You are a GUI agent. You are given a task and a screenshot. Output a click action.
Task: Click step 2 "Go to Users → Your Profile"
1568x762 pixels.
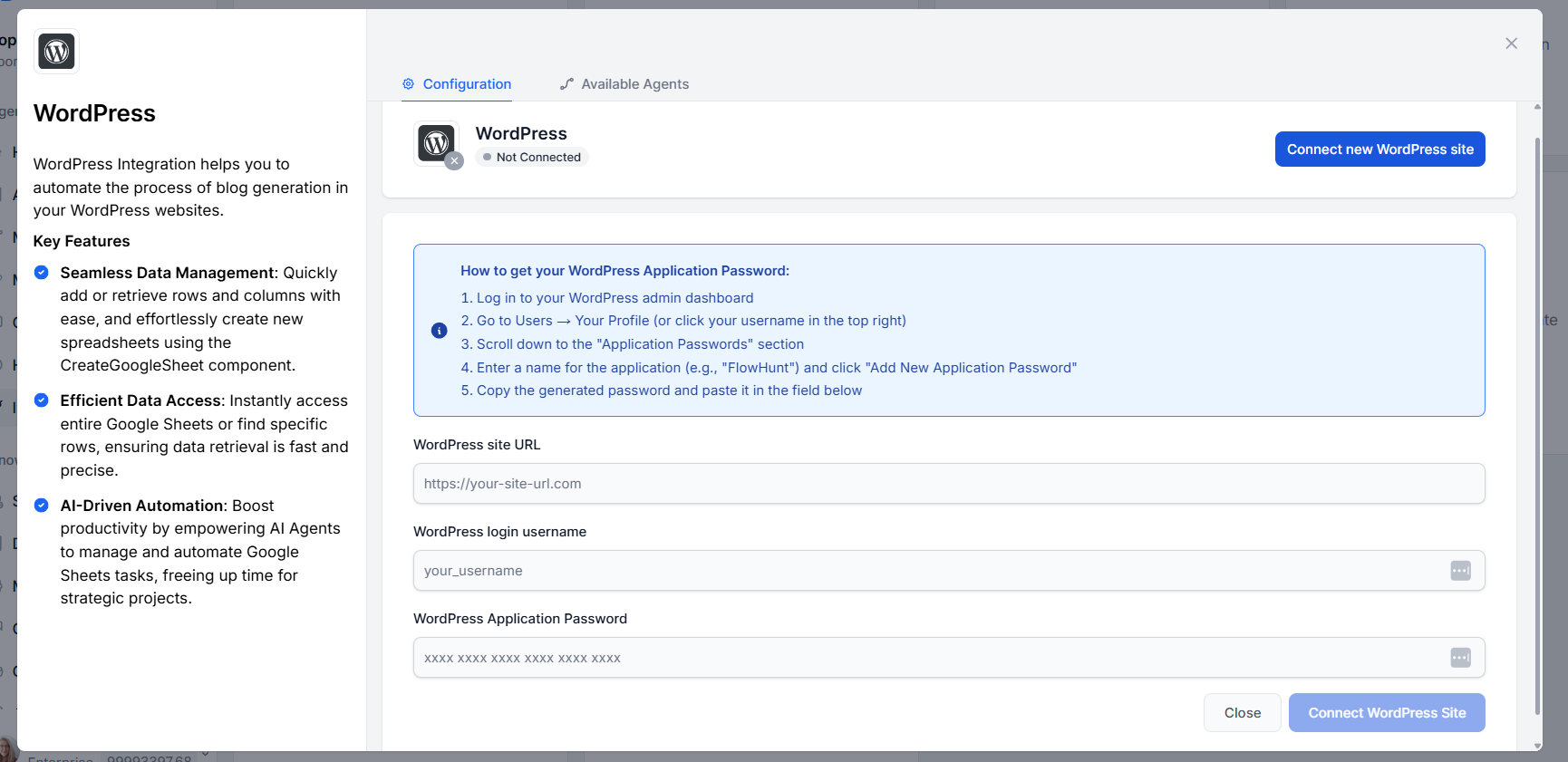click(x=683, y=321)
